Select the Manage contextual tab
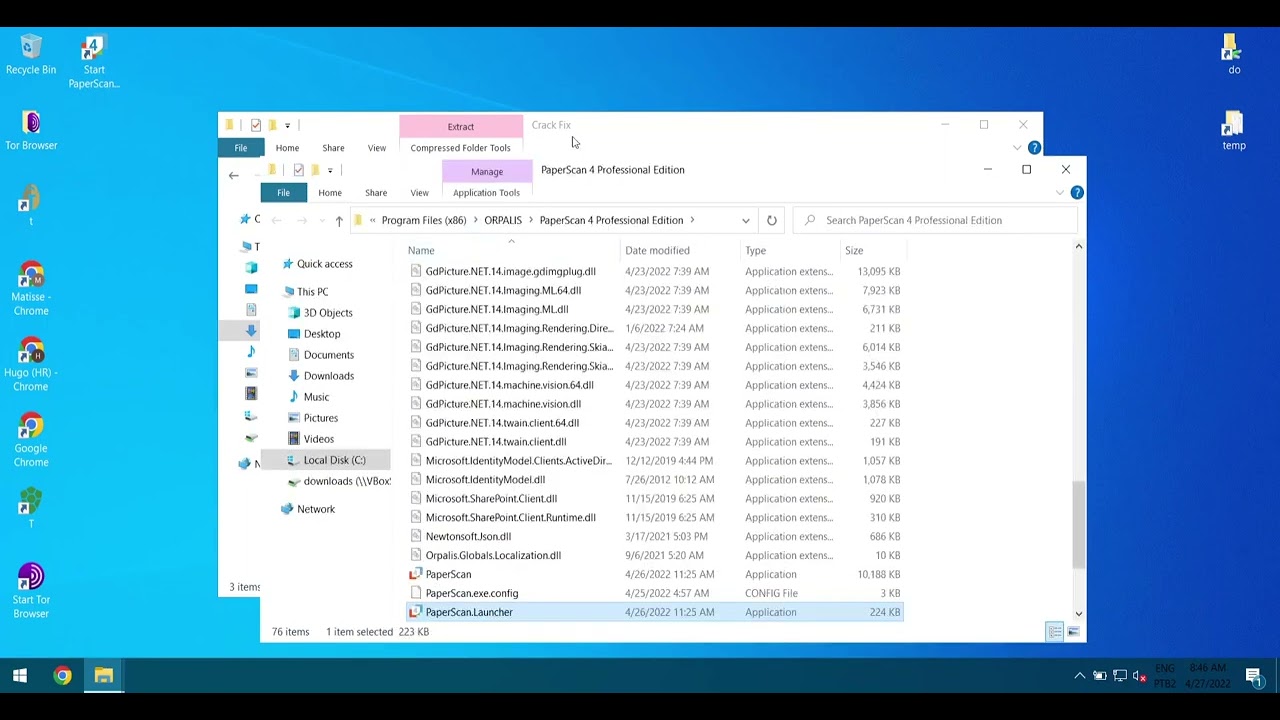The height and width of the screenshot is (720, 1280). click(x=487, y=171)
